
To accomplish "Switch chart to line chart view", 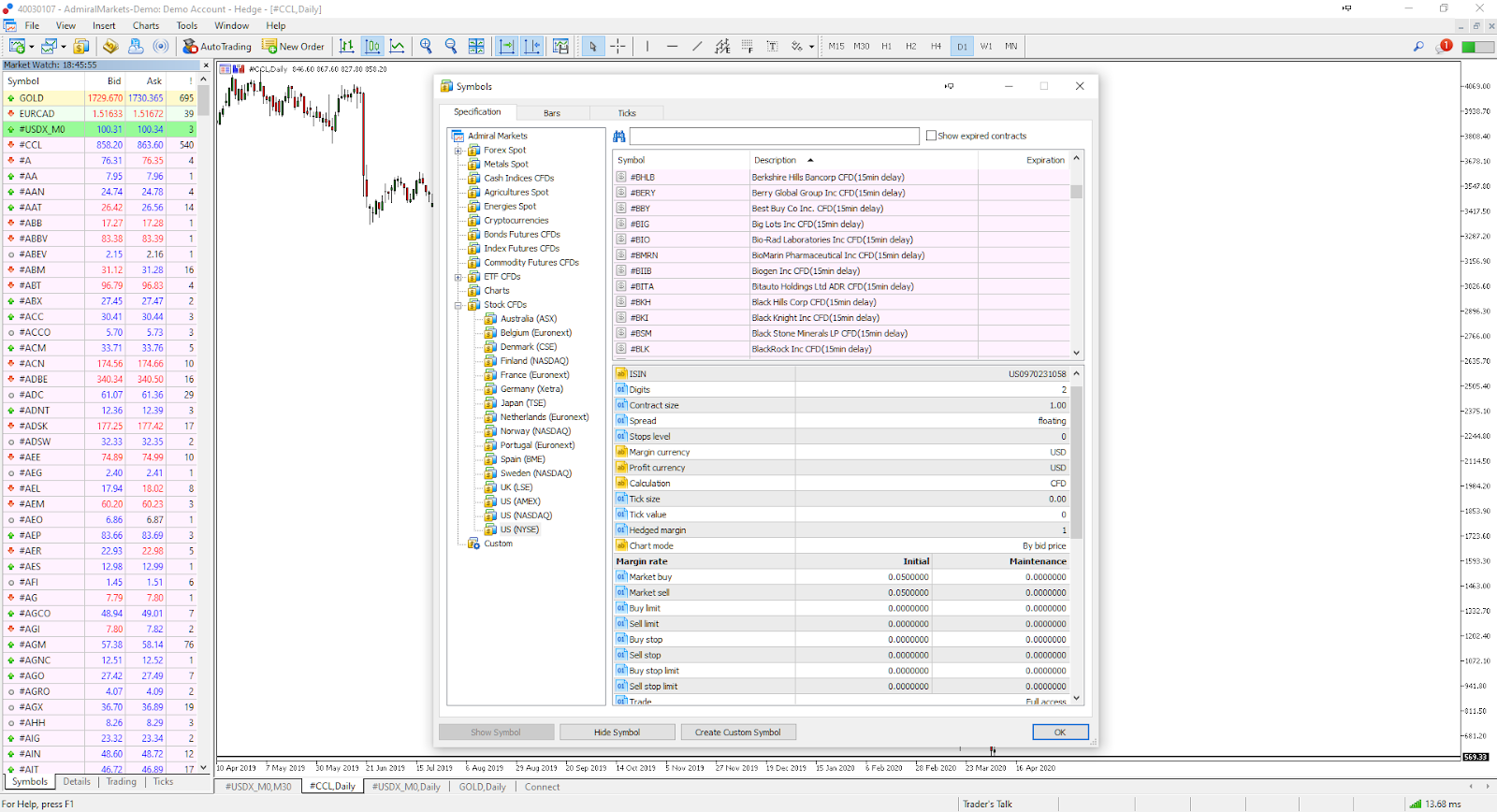I will (398, 46).
